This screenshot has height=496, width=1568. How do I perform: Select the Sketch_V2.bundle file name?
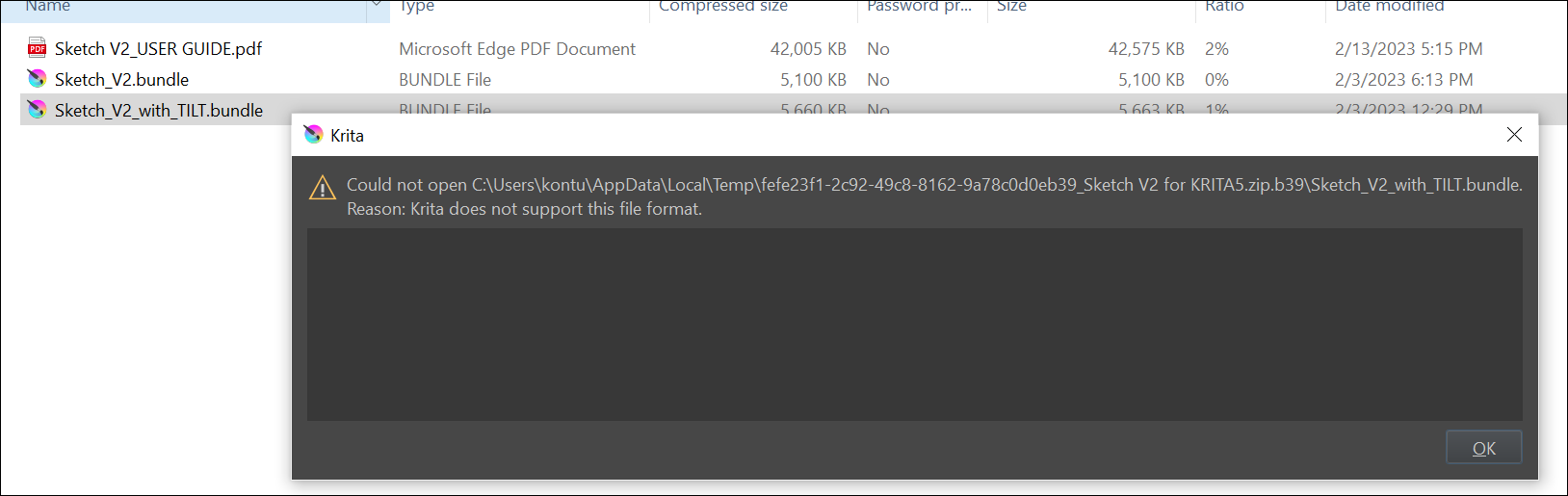click(121, 79)
